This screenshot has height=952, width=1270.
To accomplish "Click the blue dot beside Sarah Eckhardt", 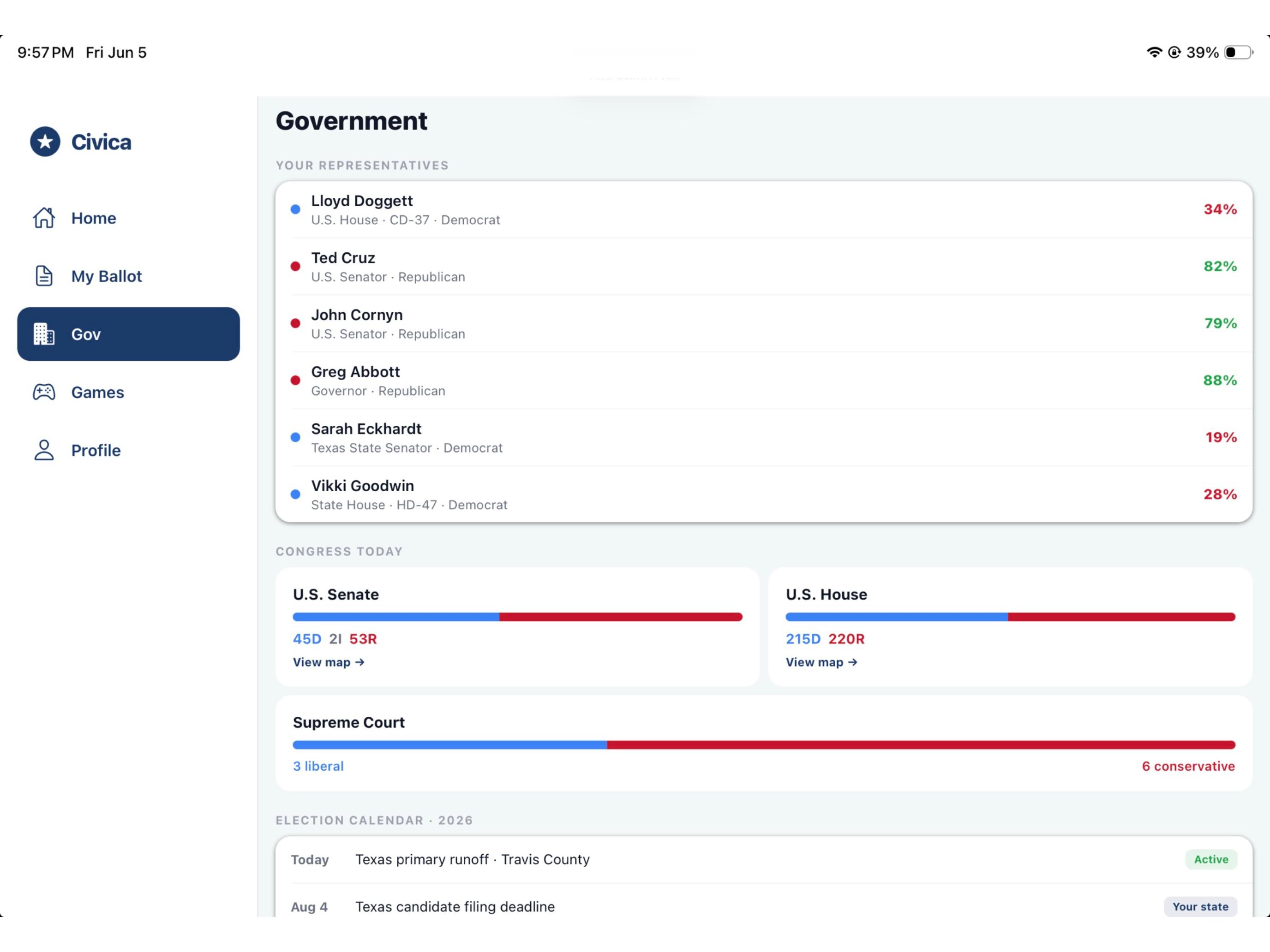I will pos(295,437).
